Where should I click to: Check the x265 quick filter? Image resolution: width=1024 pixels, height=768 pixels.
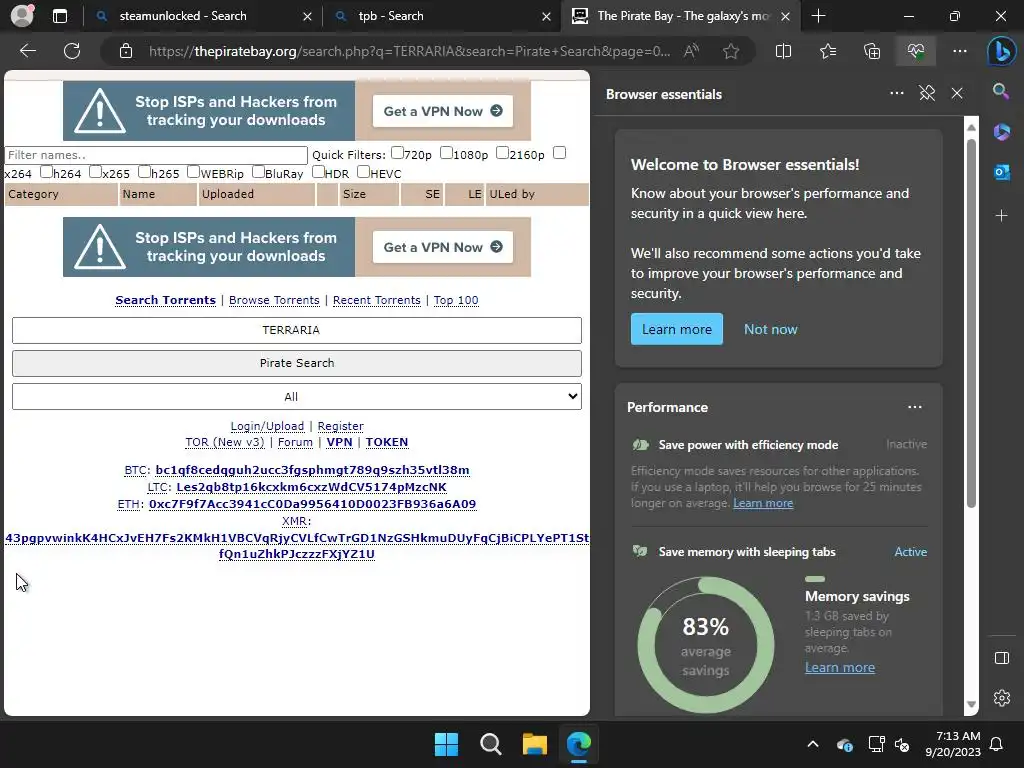[95, 172]
